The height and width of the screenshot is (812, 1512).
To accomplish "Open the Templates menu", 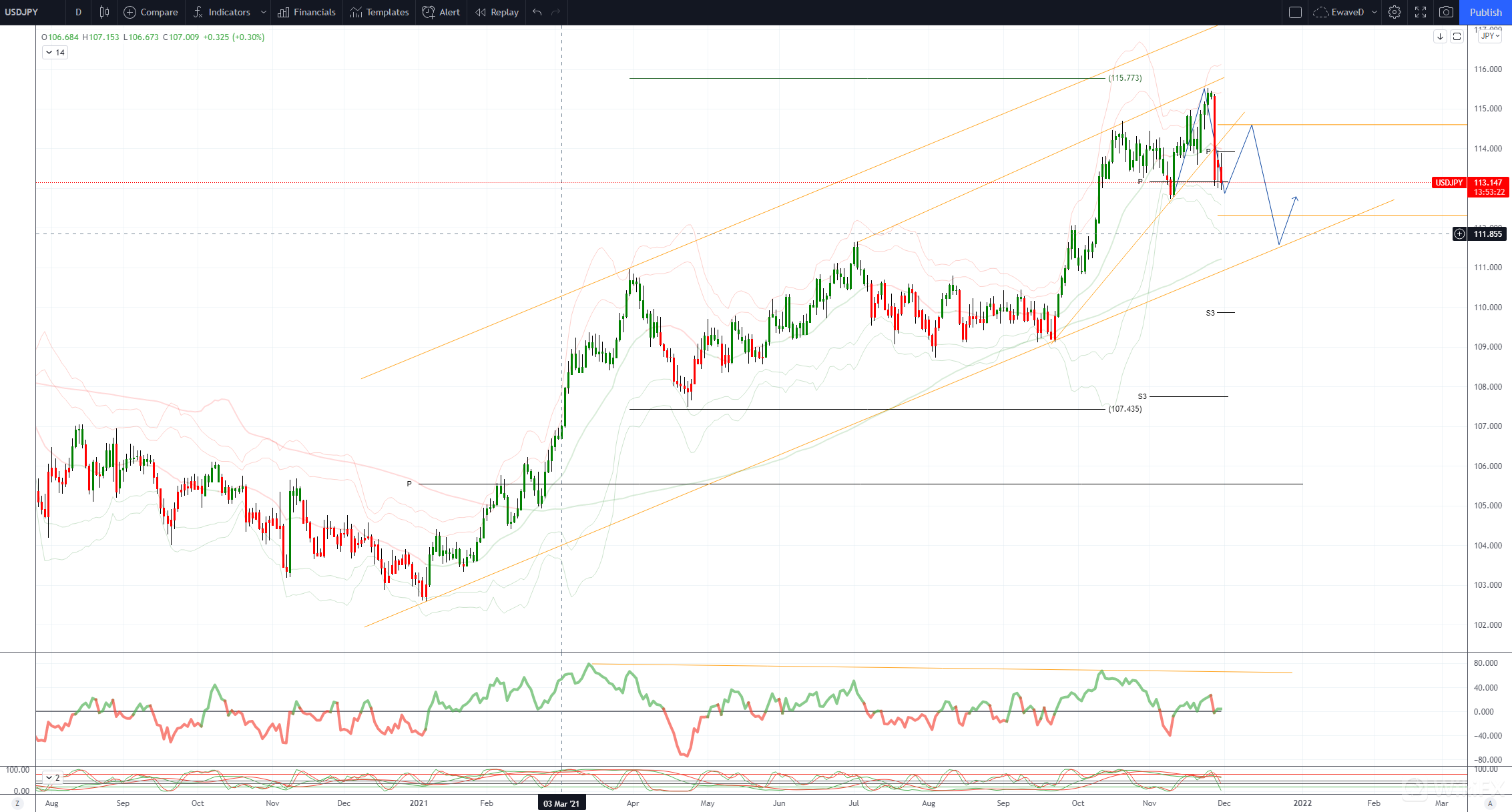I will 379,12.
